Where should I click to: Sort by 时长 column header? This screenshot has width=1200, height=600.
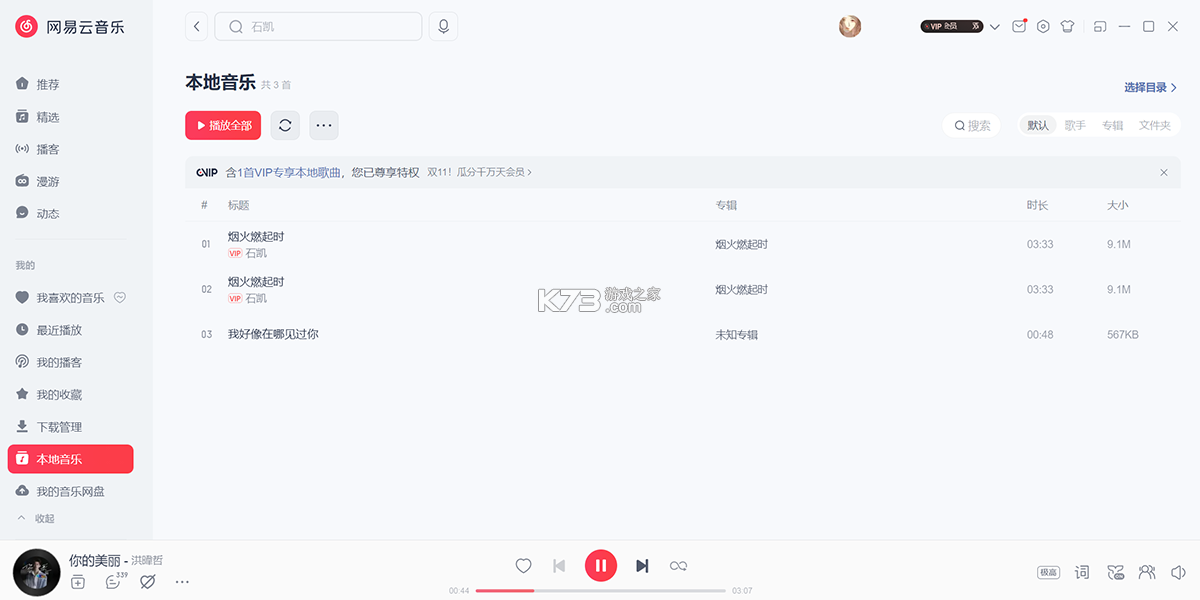point(1037,205)
